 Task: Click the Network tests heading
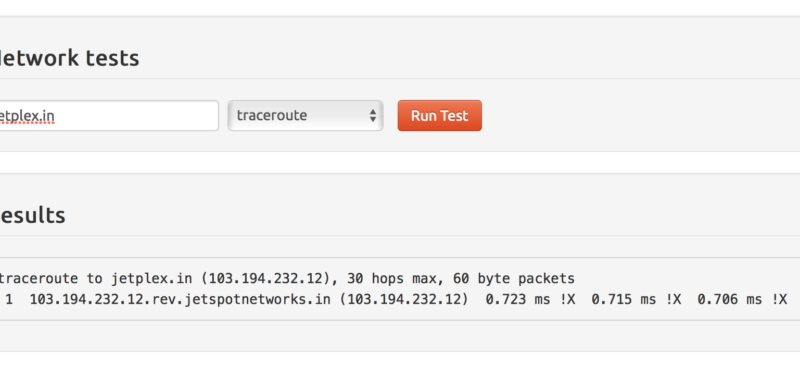tap(69, 58)
